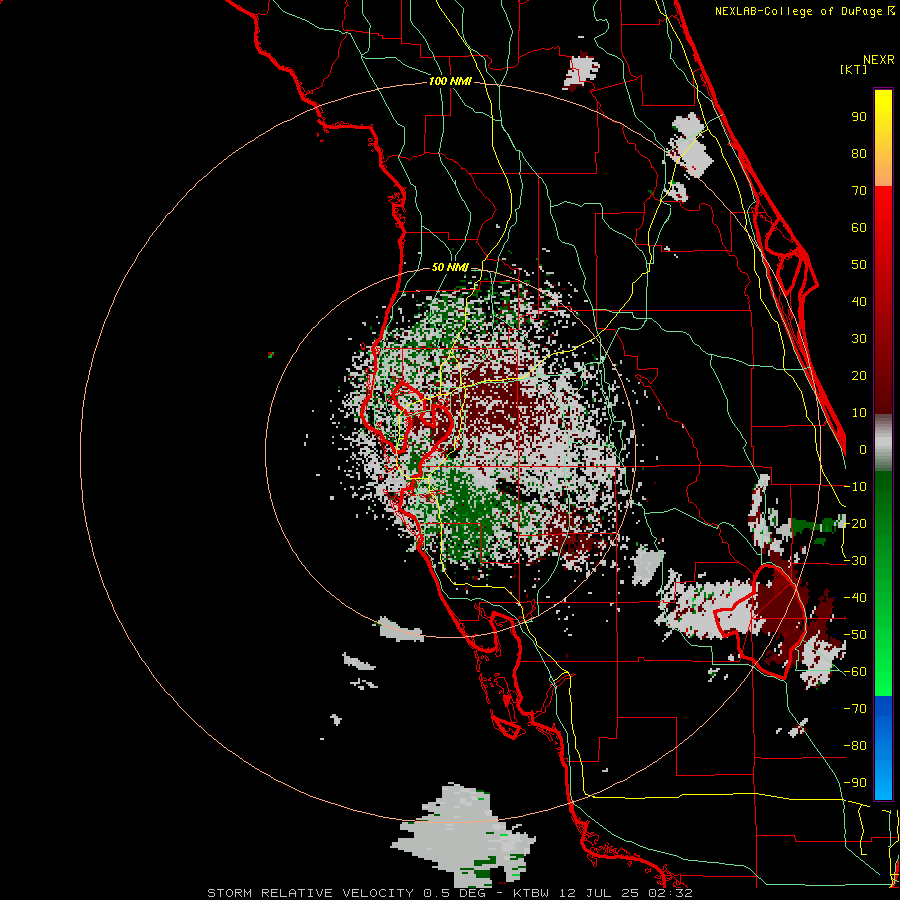Click the -80 value on velocity scale
The height and width of the screenshot is (900, 900).
tap(855, 746)
